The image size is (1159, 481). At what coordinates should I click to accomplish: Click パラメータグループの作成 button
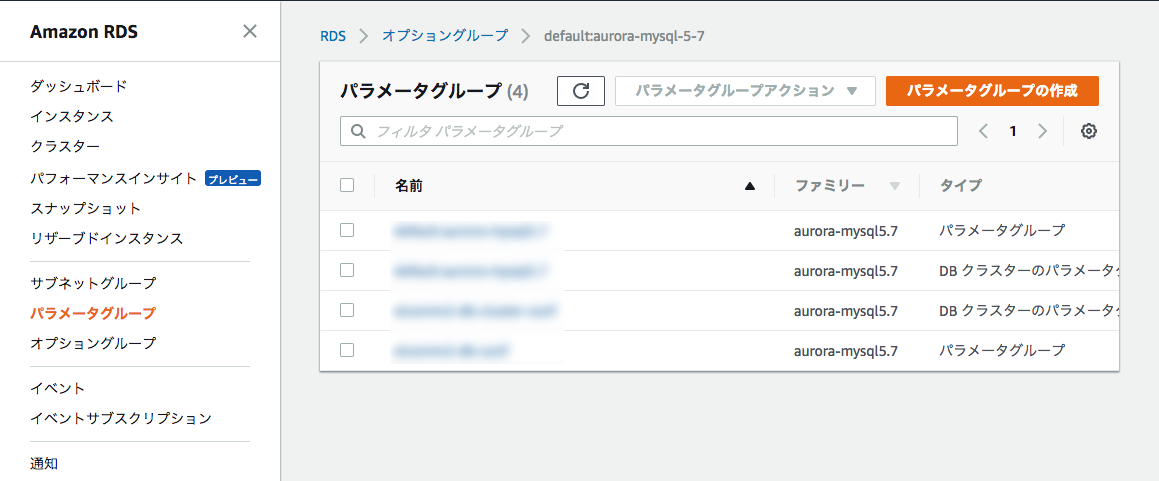[x=992, y=91]
